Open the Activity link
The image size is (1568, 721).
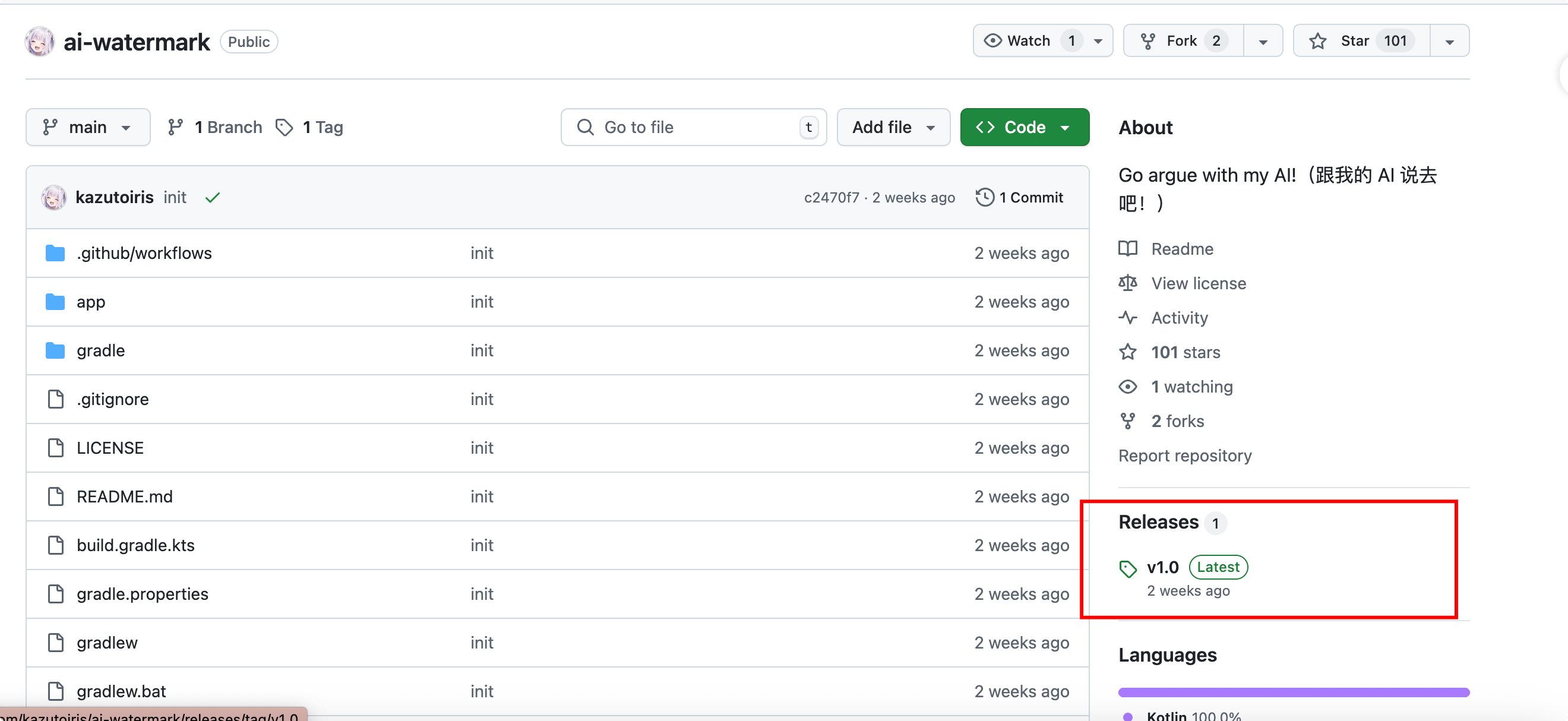pos(1180,318)
